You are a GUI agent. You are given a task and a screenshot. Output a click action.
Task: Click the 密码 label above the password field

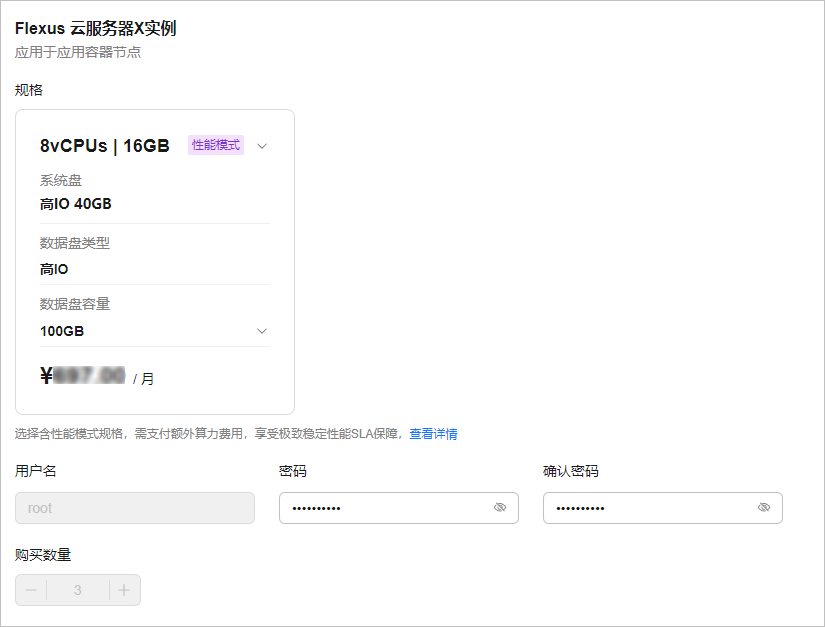point(293,471)
